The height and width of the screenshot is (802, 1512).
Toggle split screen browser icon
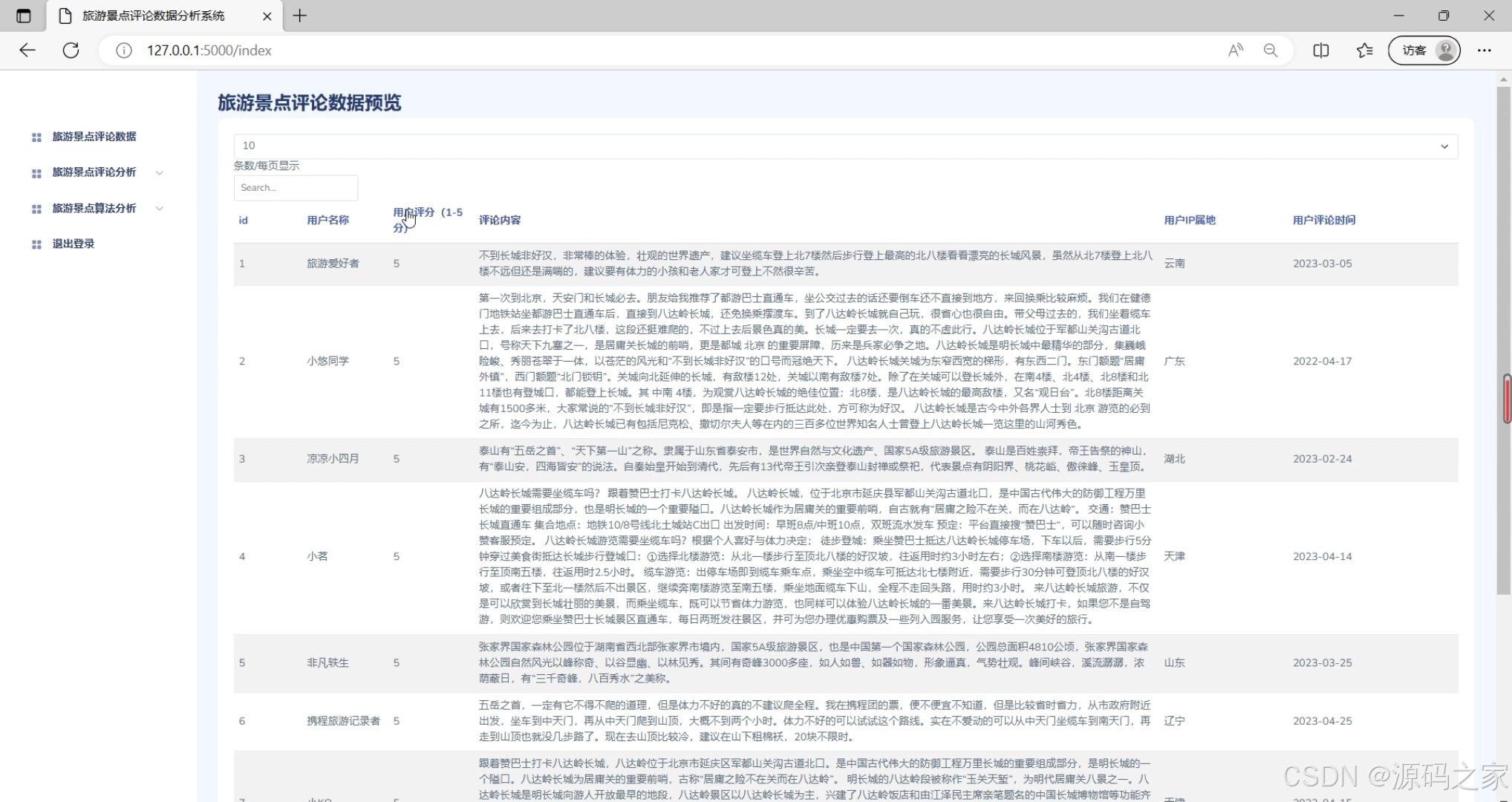click(x=1320, y=50)
